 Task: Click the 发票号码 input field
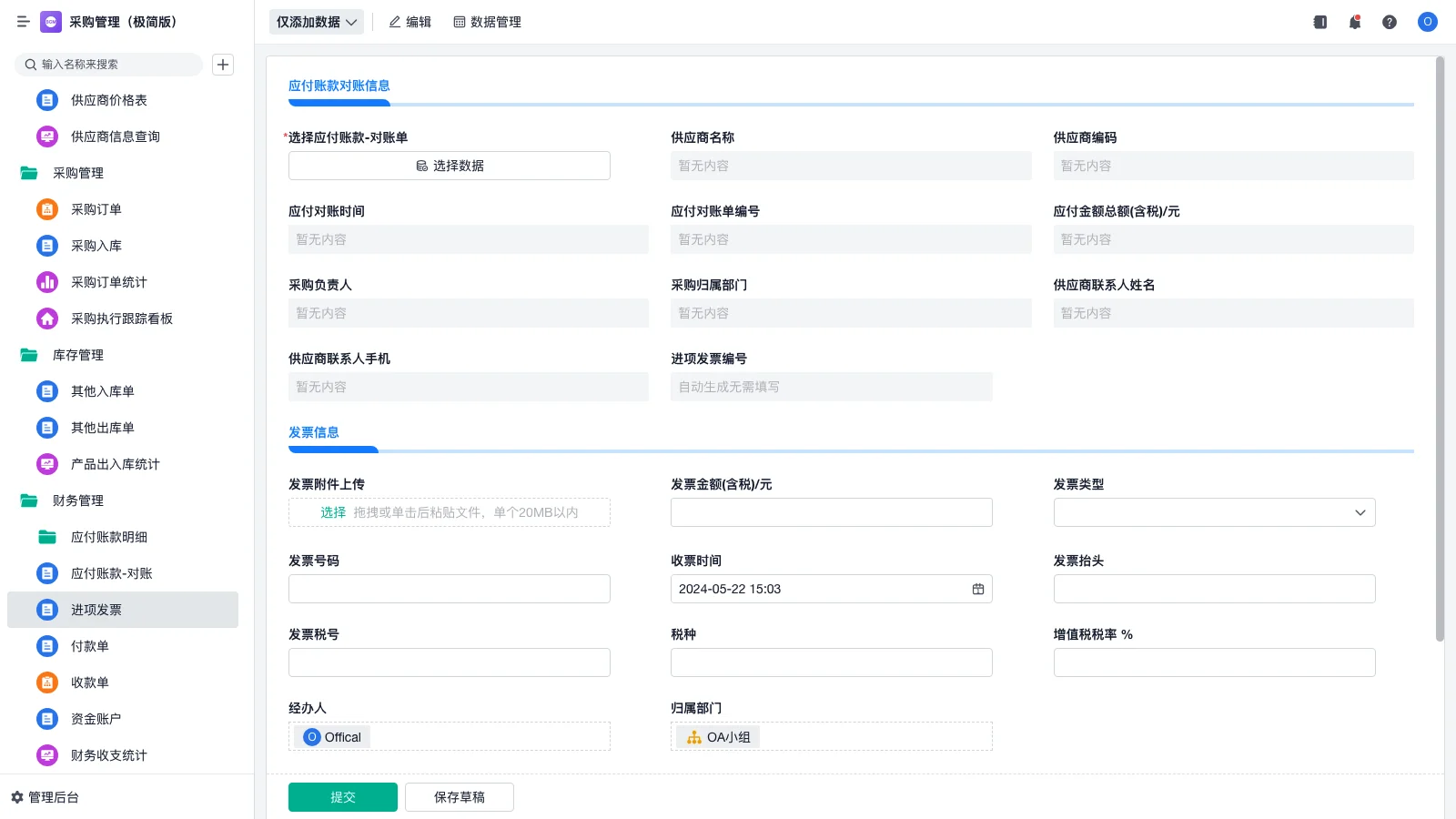tap(450, 589)
